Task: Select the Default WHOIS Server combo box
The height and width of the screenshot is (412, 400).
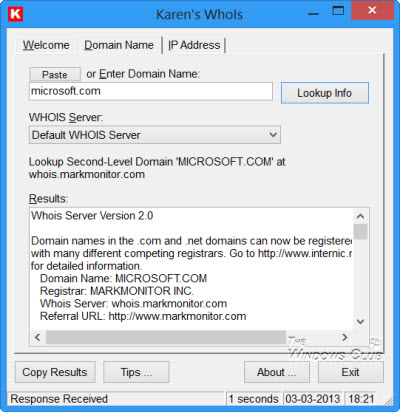Action: (x=155, y=135)
